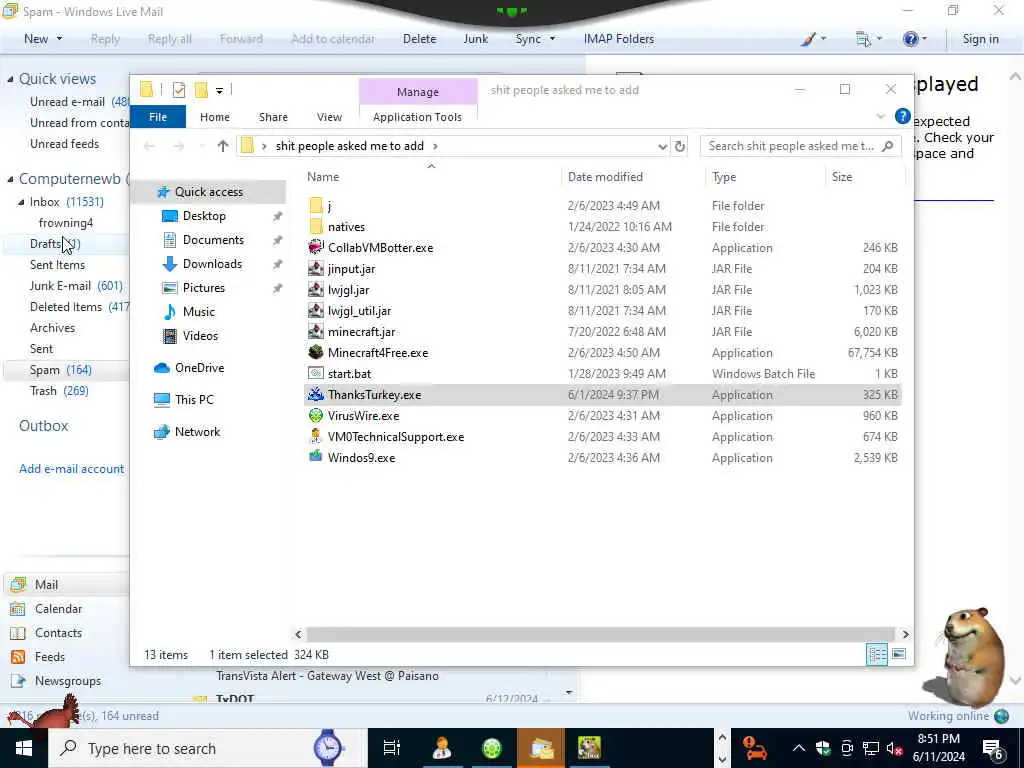Open the Home ribbon tab

click(215, 117)
